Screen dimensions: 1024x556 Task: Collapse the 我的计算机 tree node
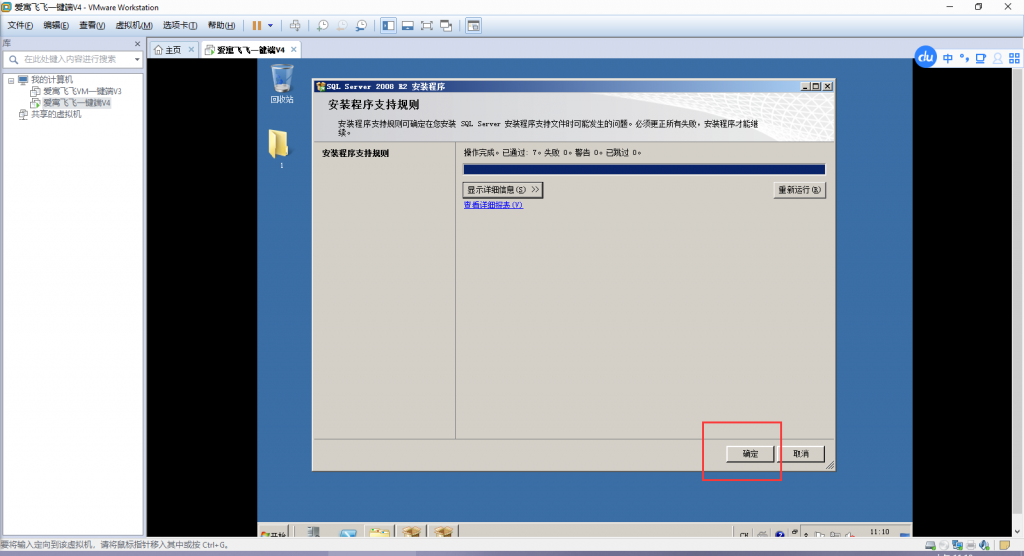[11, 80]
